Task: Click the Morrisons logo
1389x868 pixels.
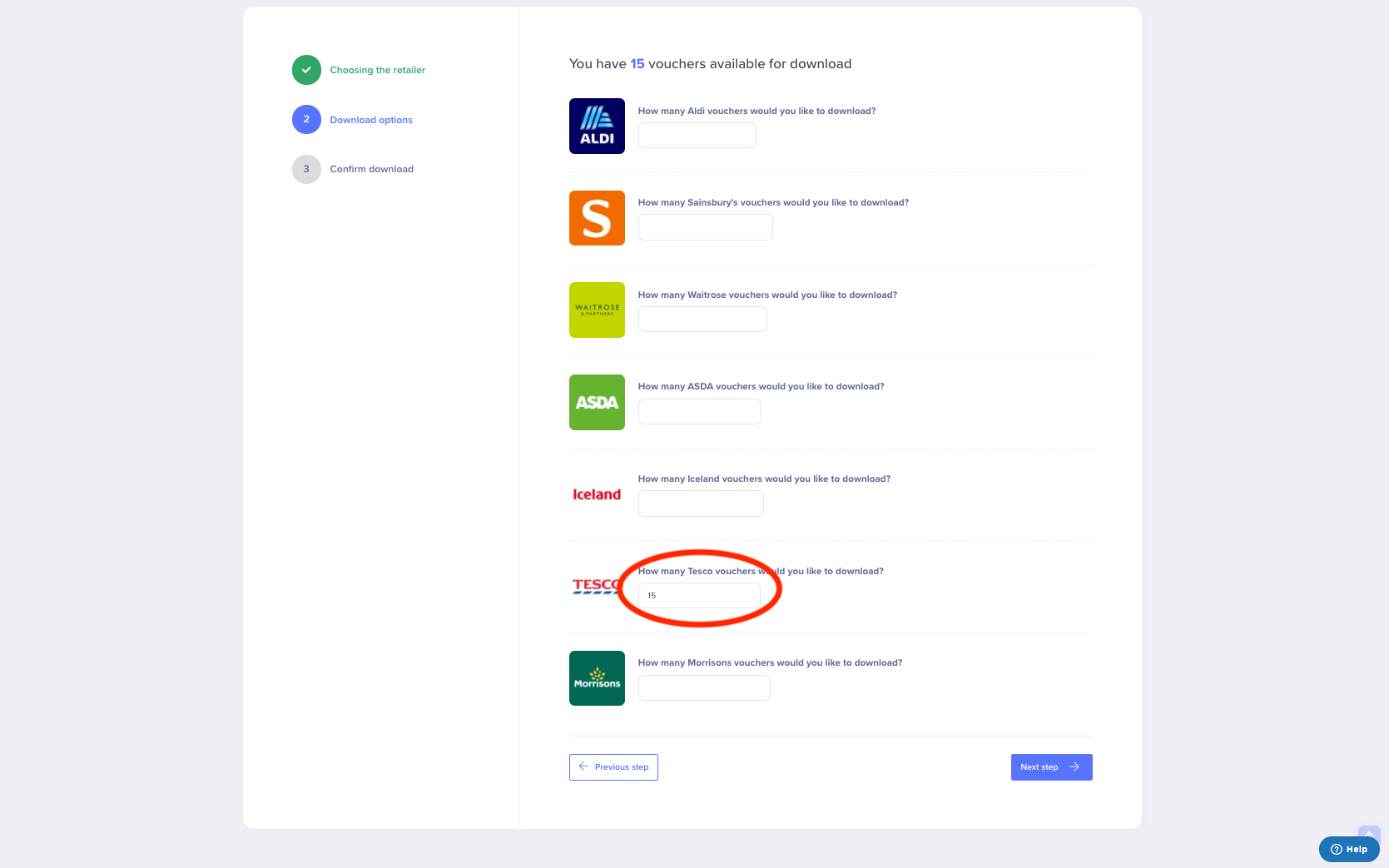Action: pyautogui.click(x=597, y=678)
